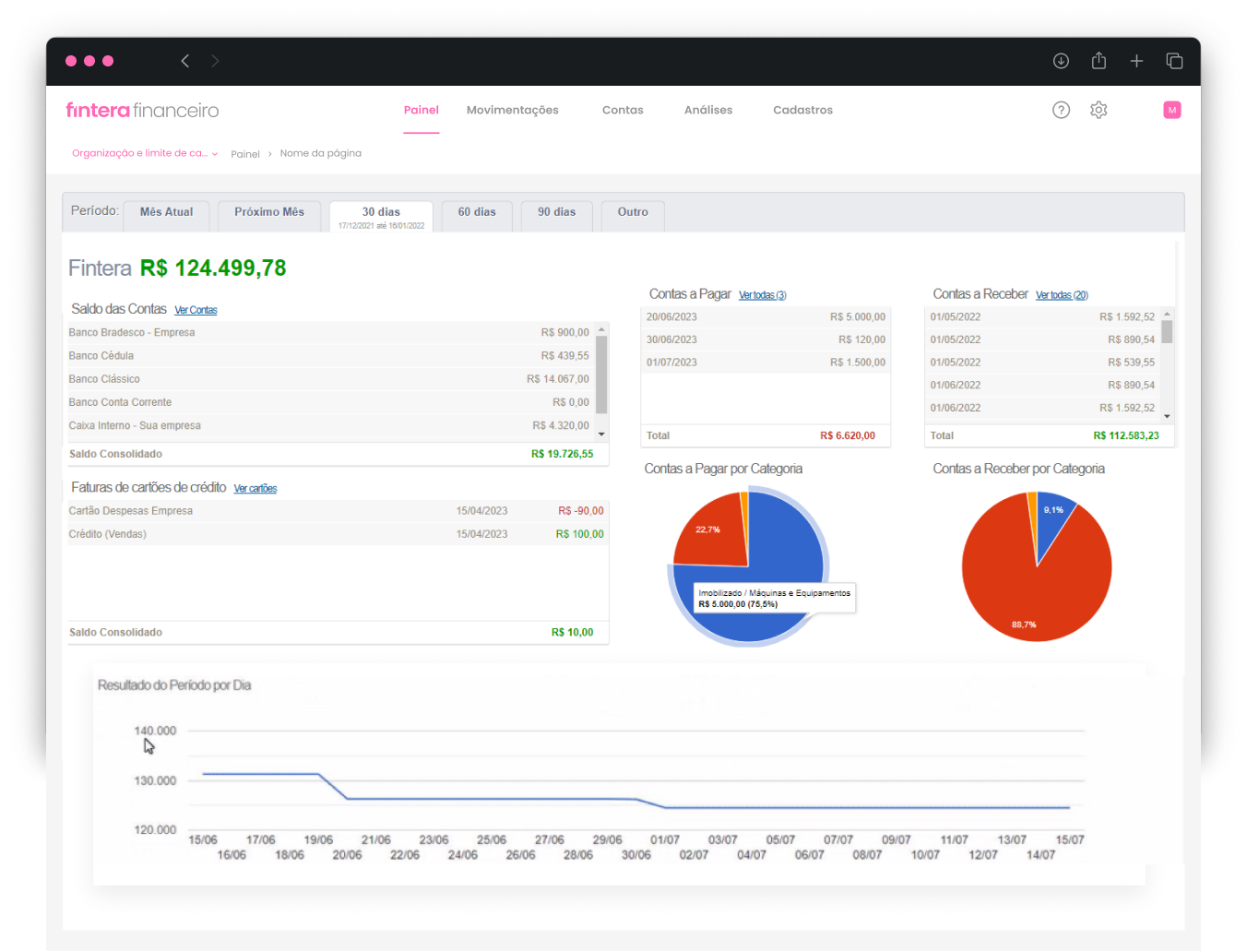Click the browser share icon
Viewport: 1247px width, 952px height.
[1099, 61]
